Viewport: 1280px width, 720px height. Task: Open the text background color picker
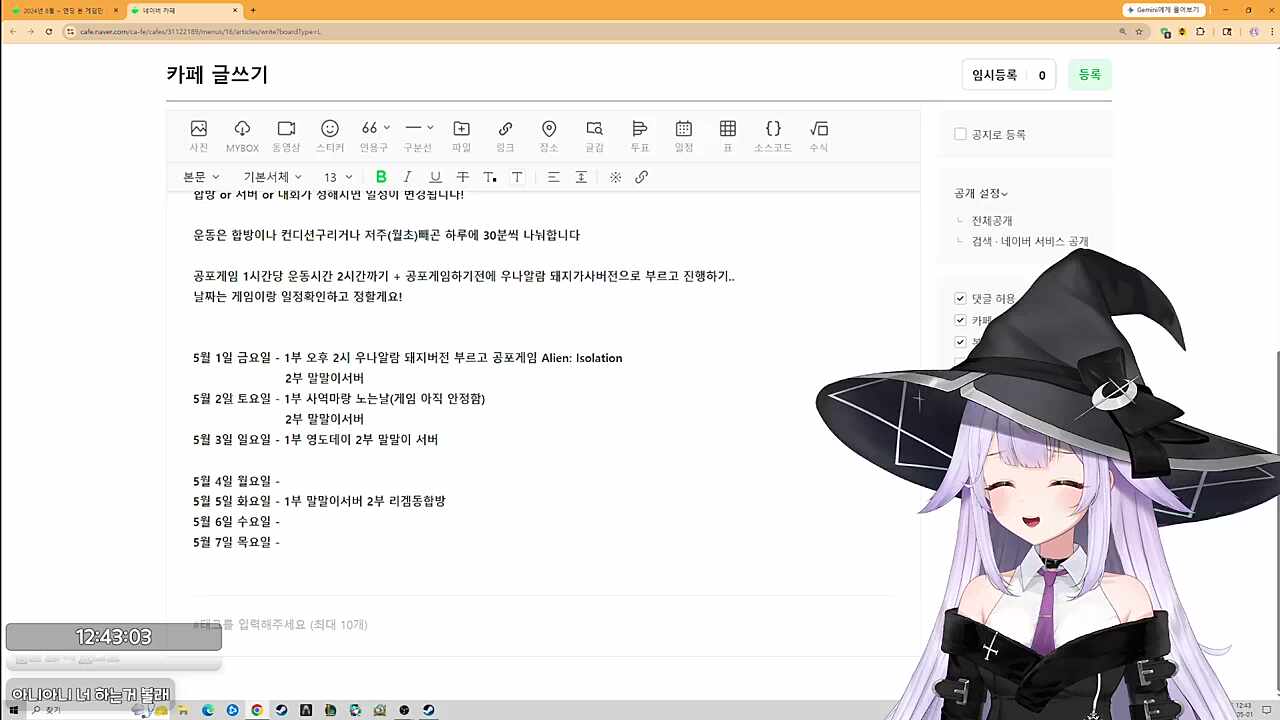coord(517,177)
